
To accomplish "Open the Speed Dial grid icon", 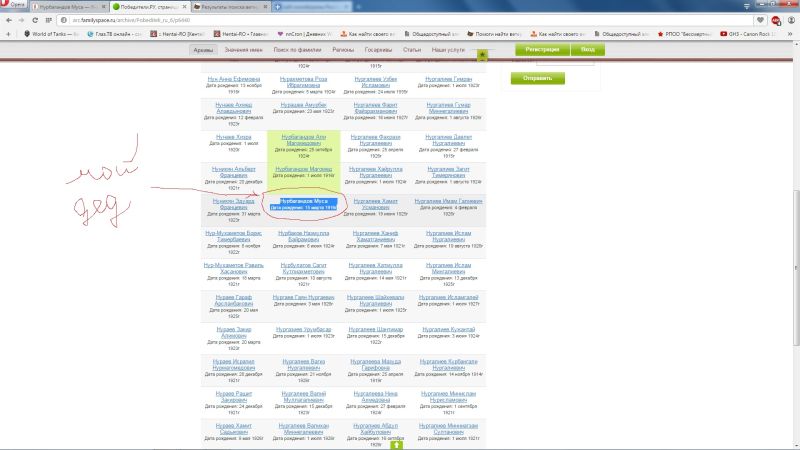I will click(48, 20).
